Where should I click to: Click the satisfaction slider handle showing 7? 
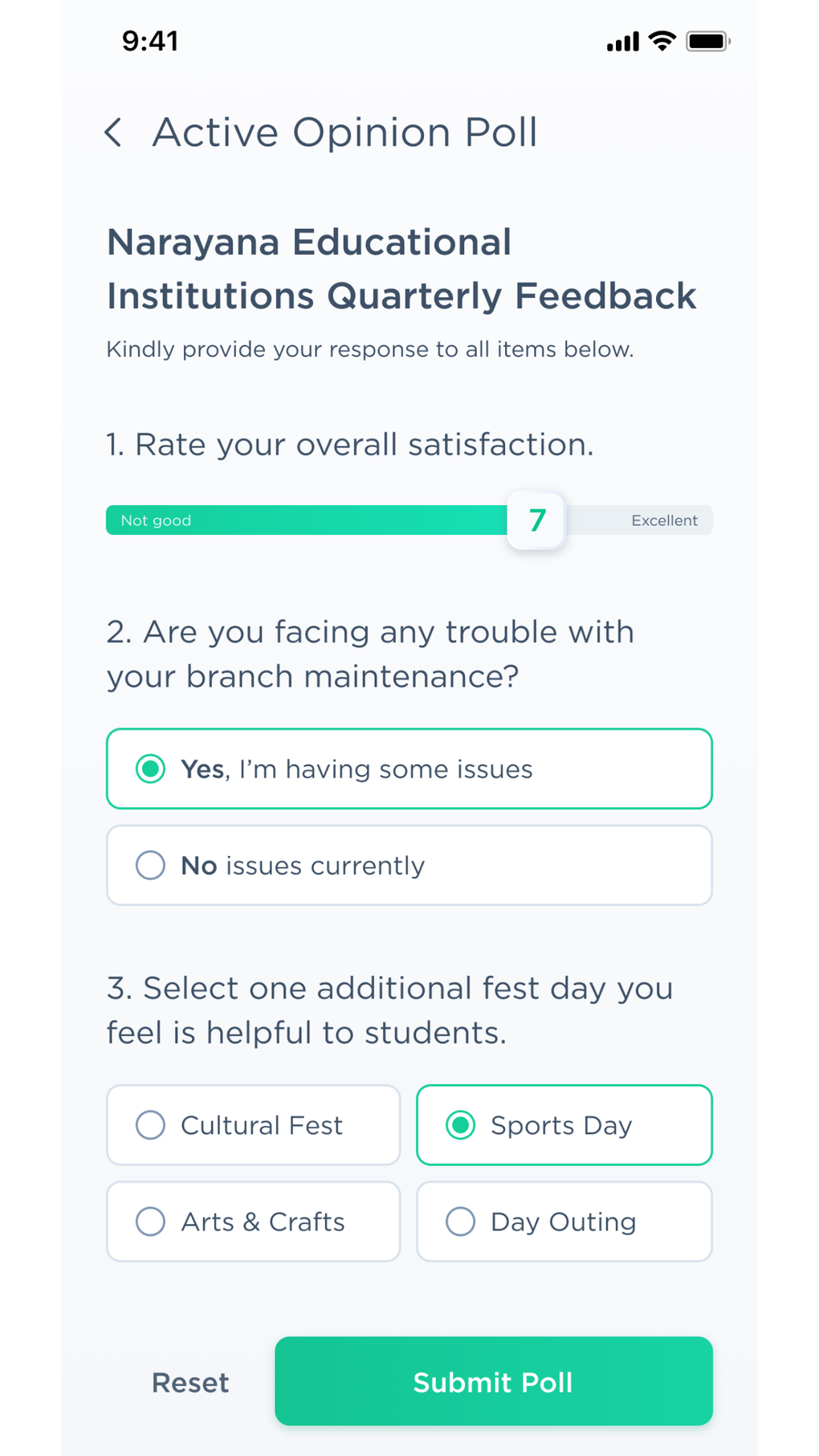(x=536, y=520)
